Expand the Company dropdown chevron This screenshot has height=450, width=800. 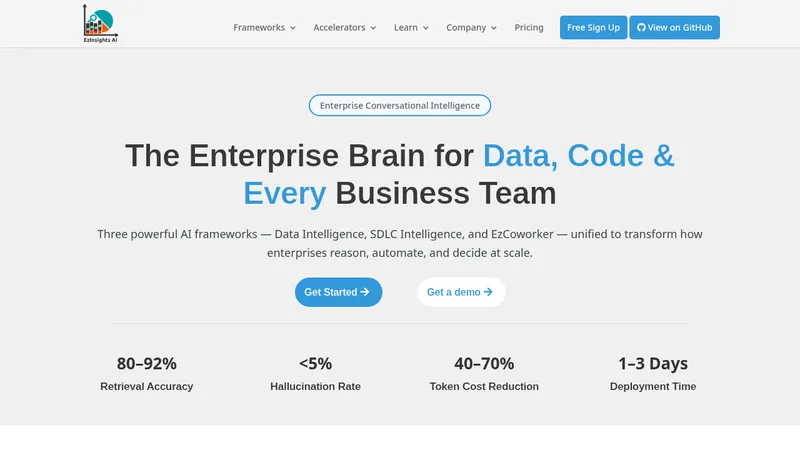tap(494, 28)
